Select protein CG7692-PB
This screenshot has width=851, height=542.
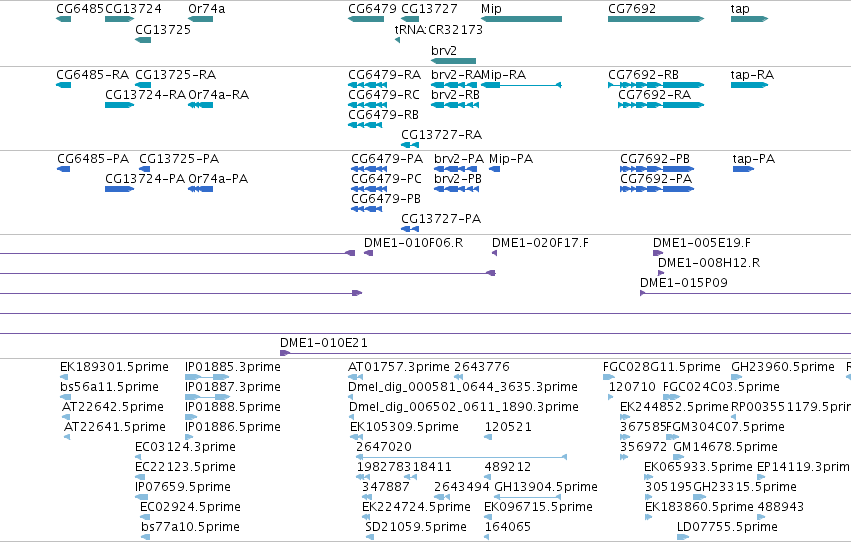(x=657, y=169)
